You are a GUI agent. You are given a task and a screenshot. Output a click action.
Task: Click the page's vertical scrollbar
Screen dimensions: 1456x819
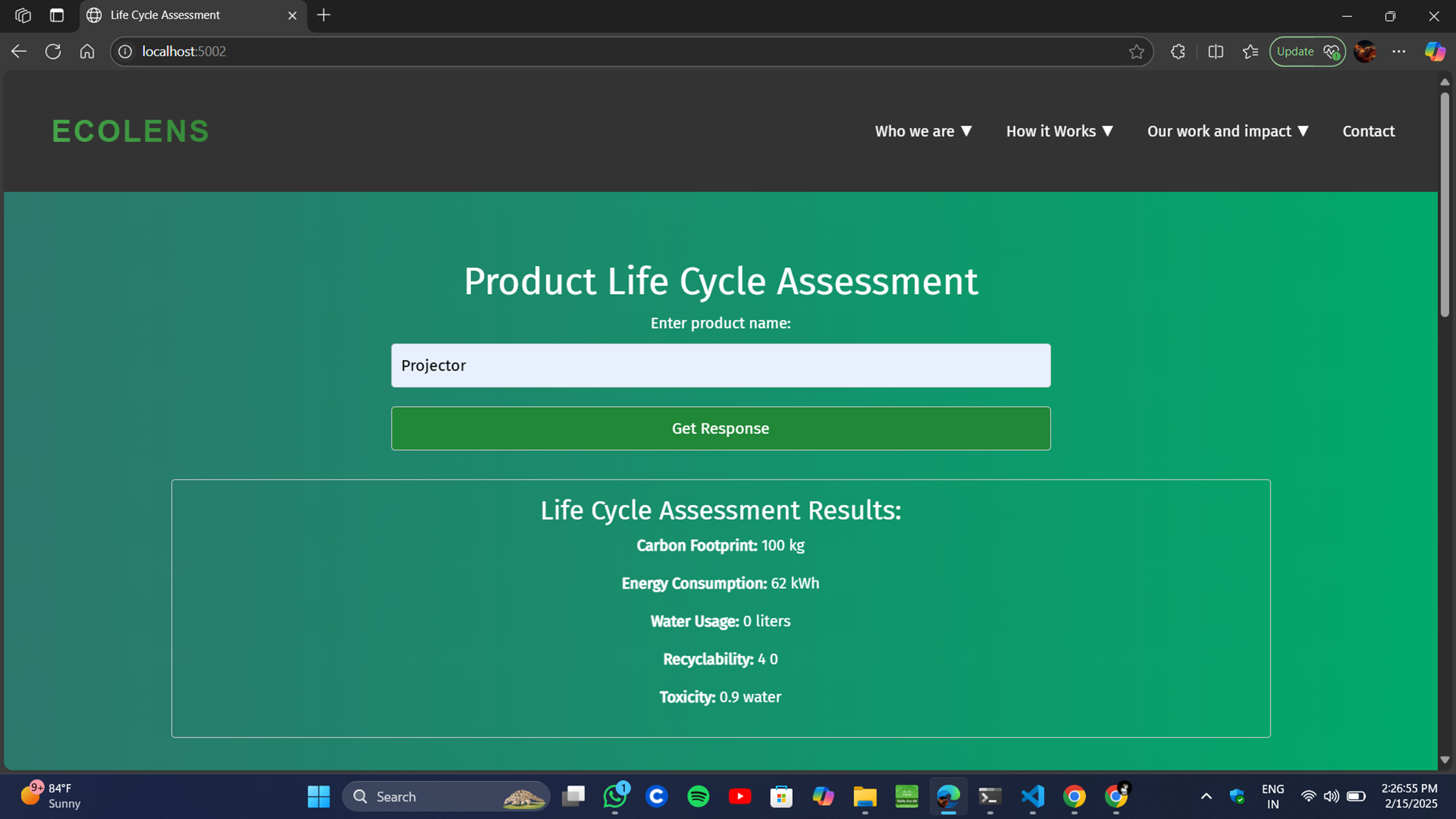(1444, 204)
